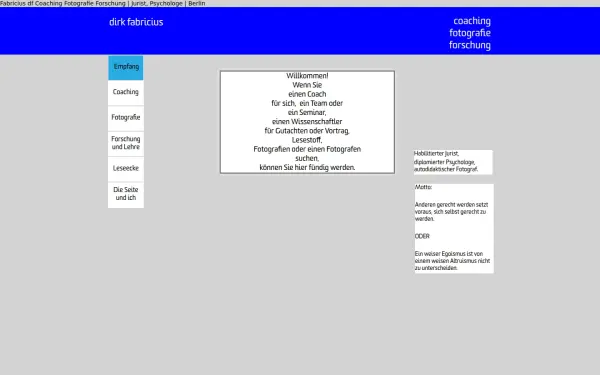Visit Die Seite und ich page

click(126, 194)
